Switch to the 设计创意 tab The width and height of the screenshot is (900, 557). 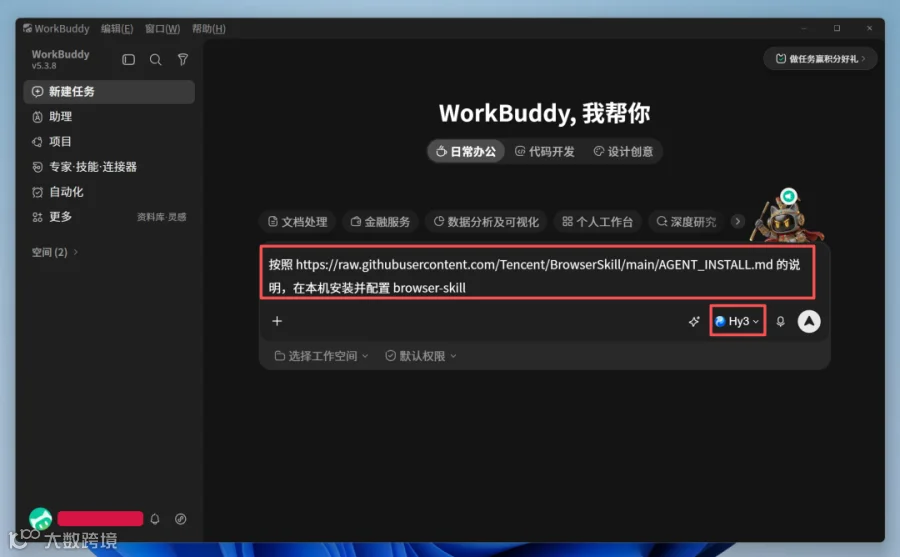click(623, 152)
